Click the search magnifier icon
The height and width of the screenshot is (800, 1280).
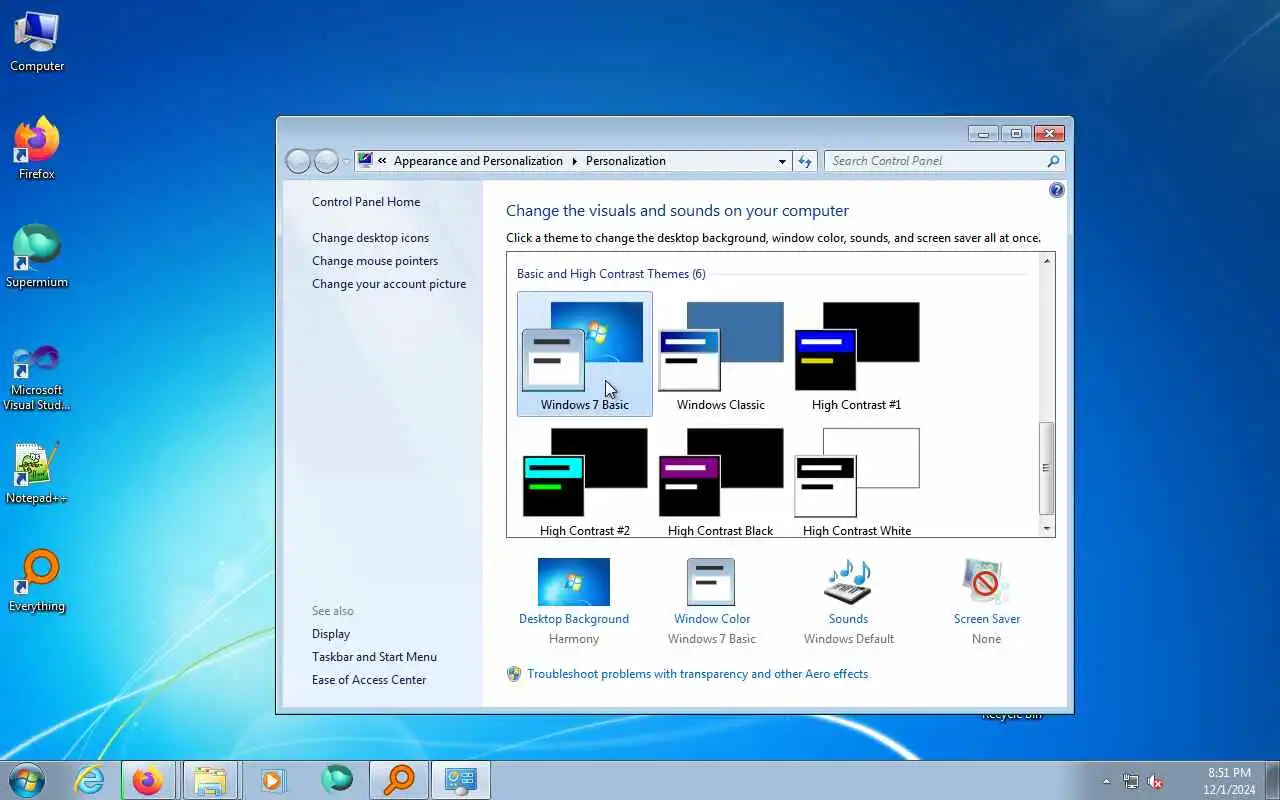click(x=1053, y=161)
